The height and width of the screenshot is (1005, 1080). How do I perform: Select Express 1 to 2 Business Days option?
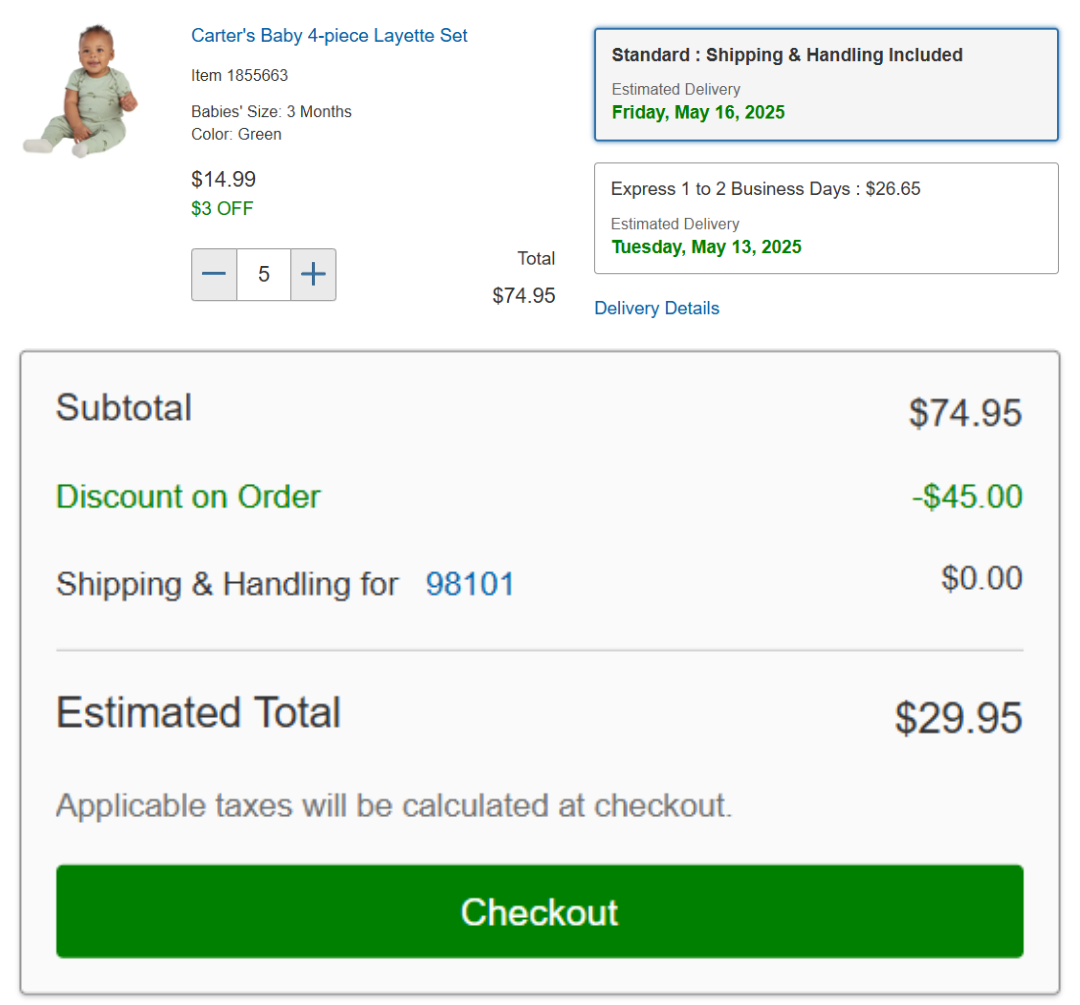826,218
